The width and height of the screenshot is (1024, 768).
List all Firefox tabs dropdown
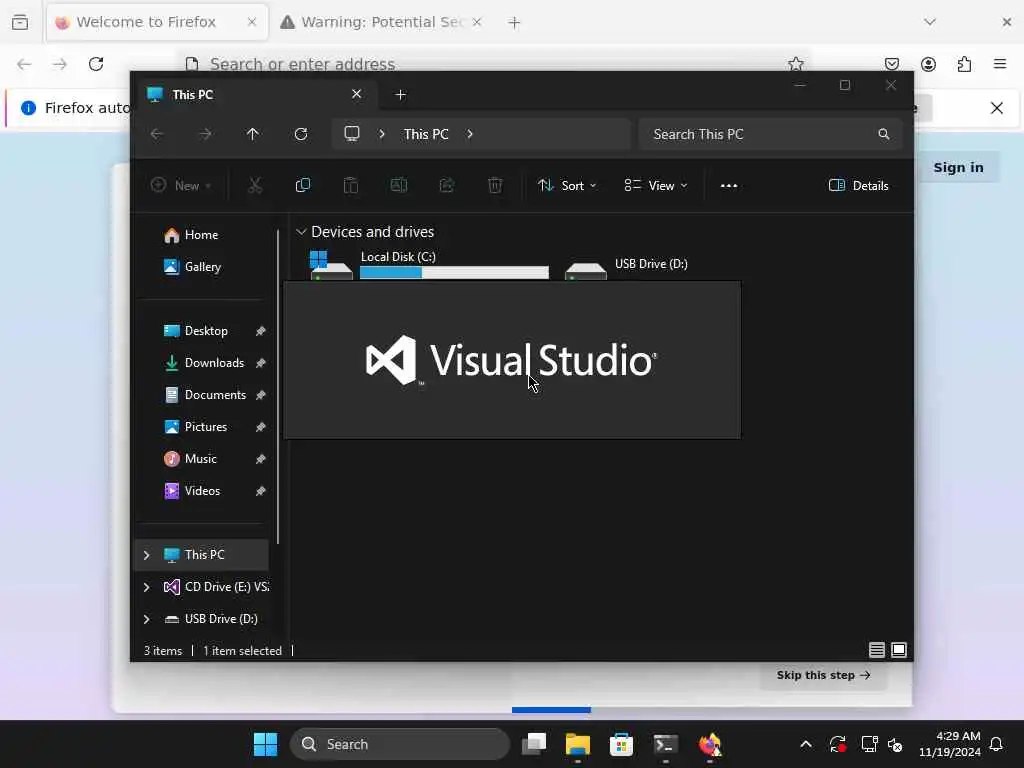(930, 22)
